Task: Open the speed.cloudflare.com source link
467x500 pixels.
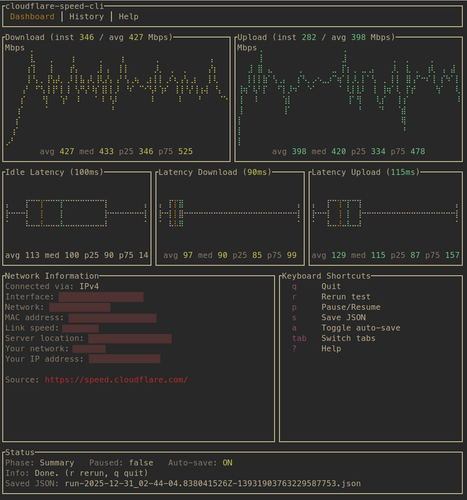Action: 116,380
